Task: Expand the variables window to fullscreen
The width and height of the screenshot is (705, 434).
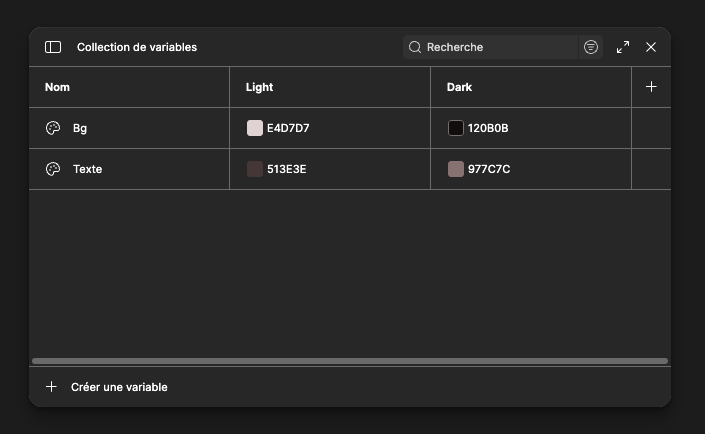Action: pyautogui.click(x=623, y=47)
